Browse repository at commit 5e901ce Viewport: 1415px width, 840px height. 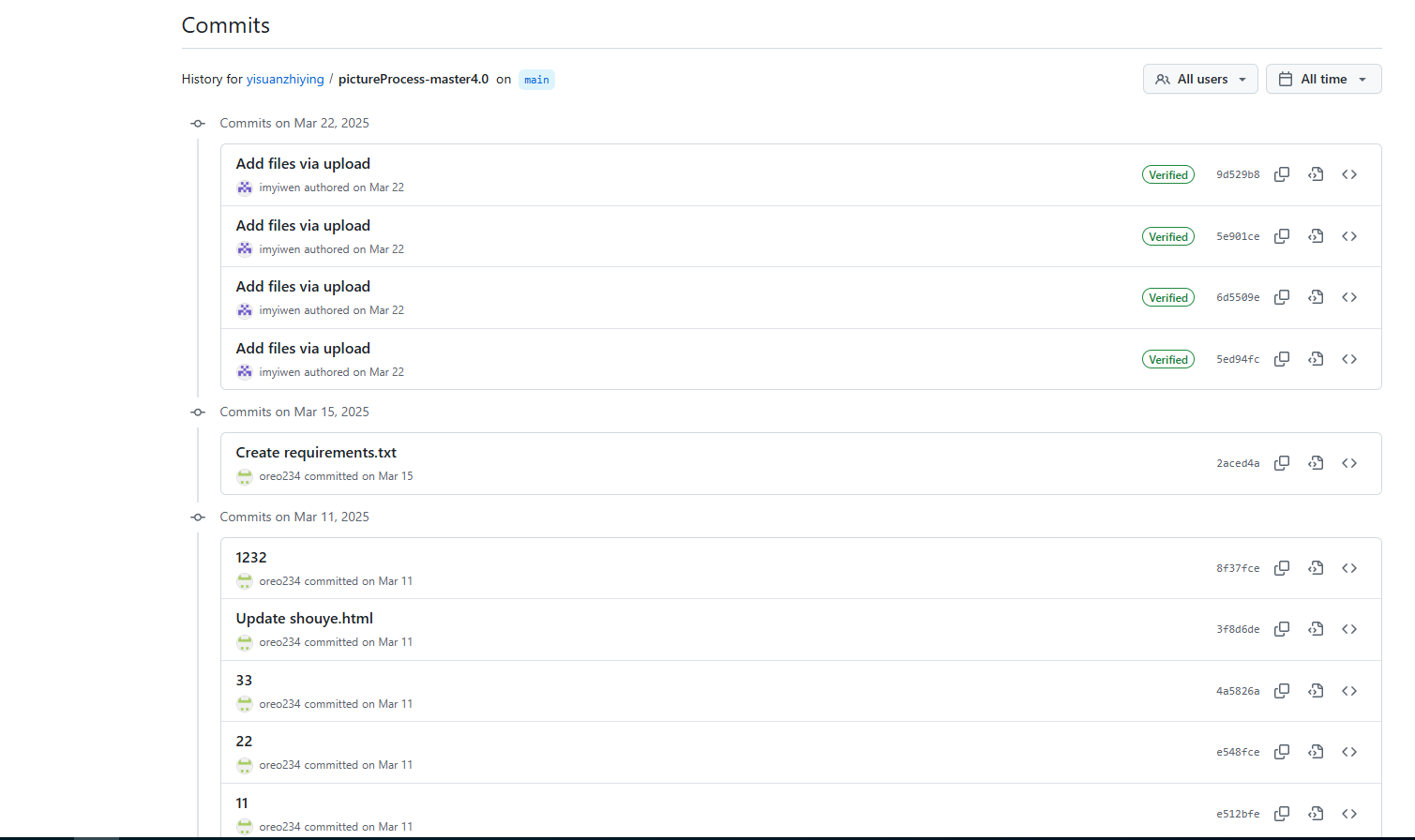point(1349,236)
